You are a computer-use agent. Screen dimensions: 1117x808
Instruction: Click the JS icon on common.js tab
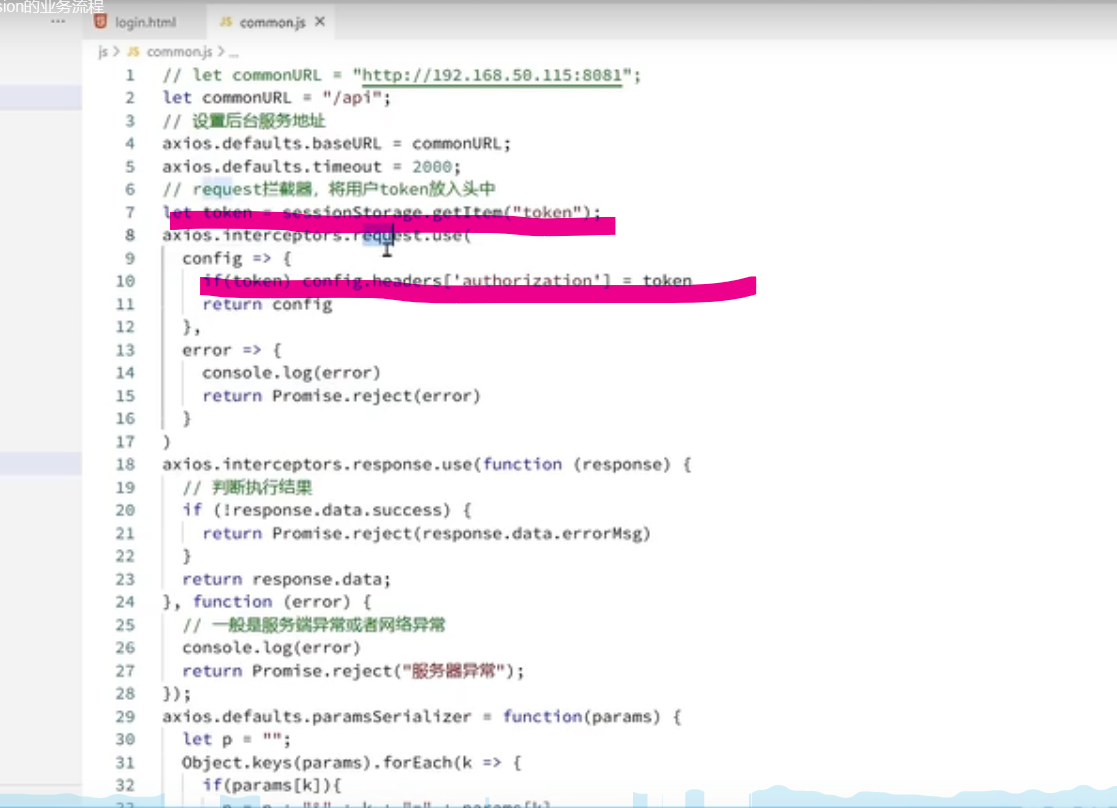point(226,22)
